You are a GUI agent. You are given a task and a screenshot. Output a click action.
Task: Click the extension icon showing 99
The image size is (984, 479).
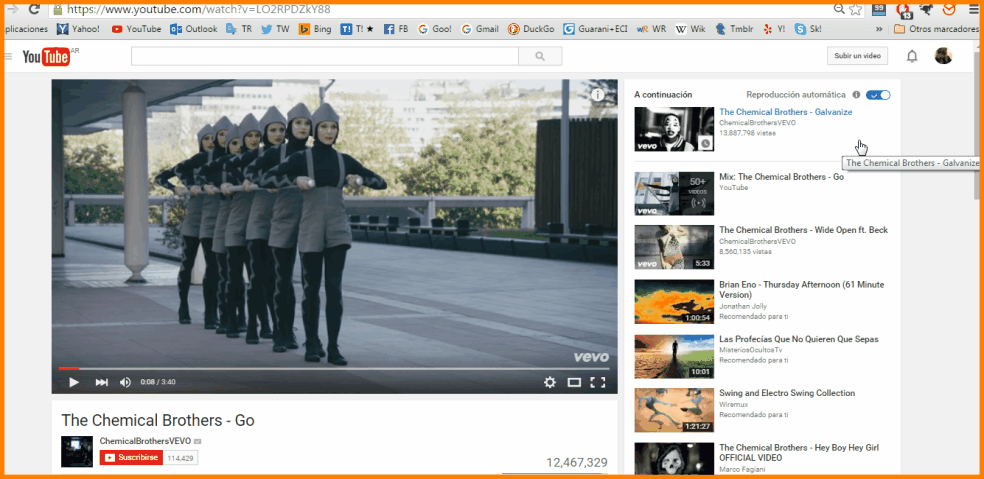[879, 9]
